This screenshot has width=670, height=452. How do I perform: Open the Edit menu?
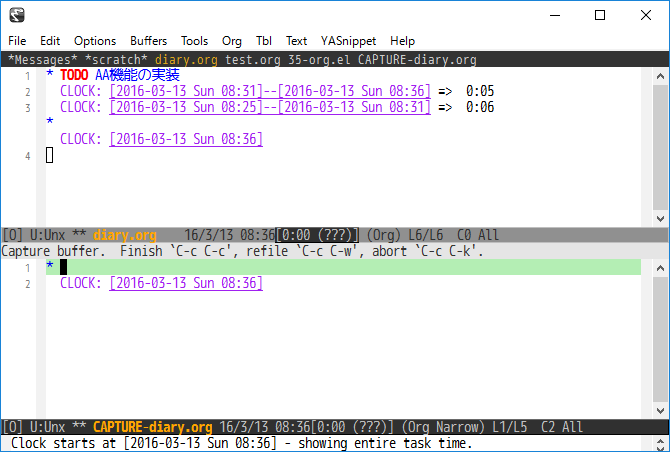[50, 41]
